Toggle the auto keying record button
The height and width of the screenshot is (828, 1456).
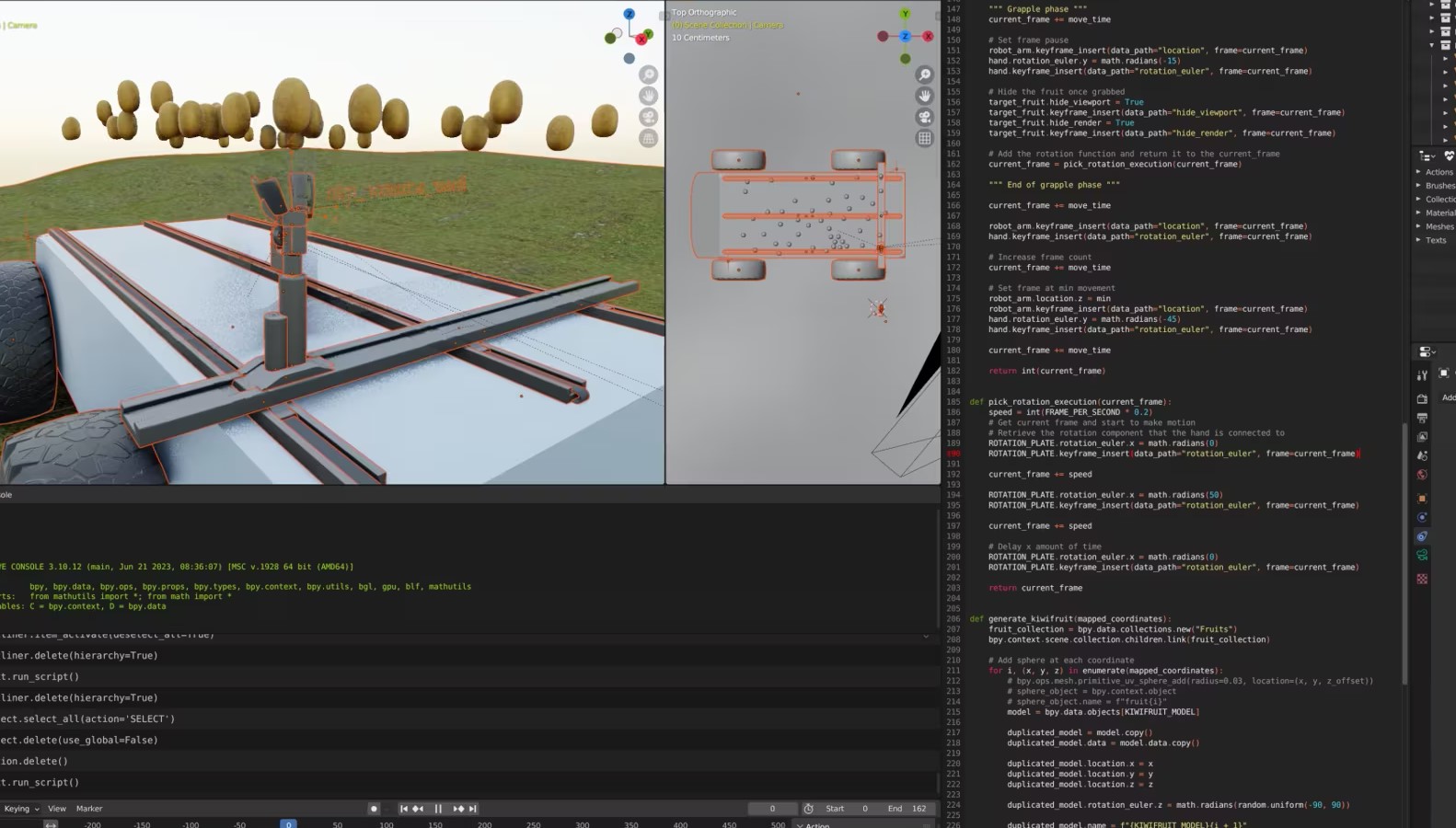click(x=374, y=809)
